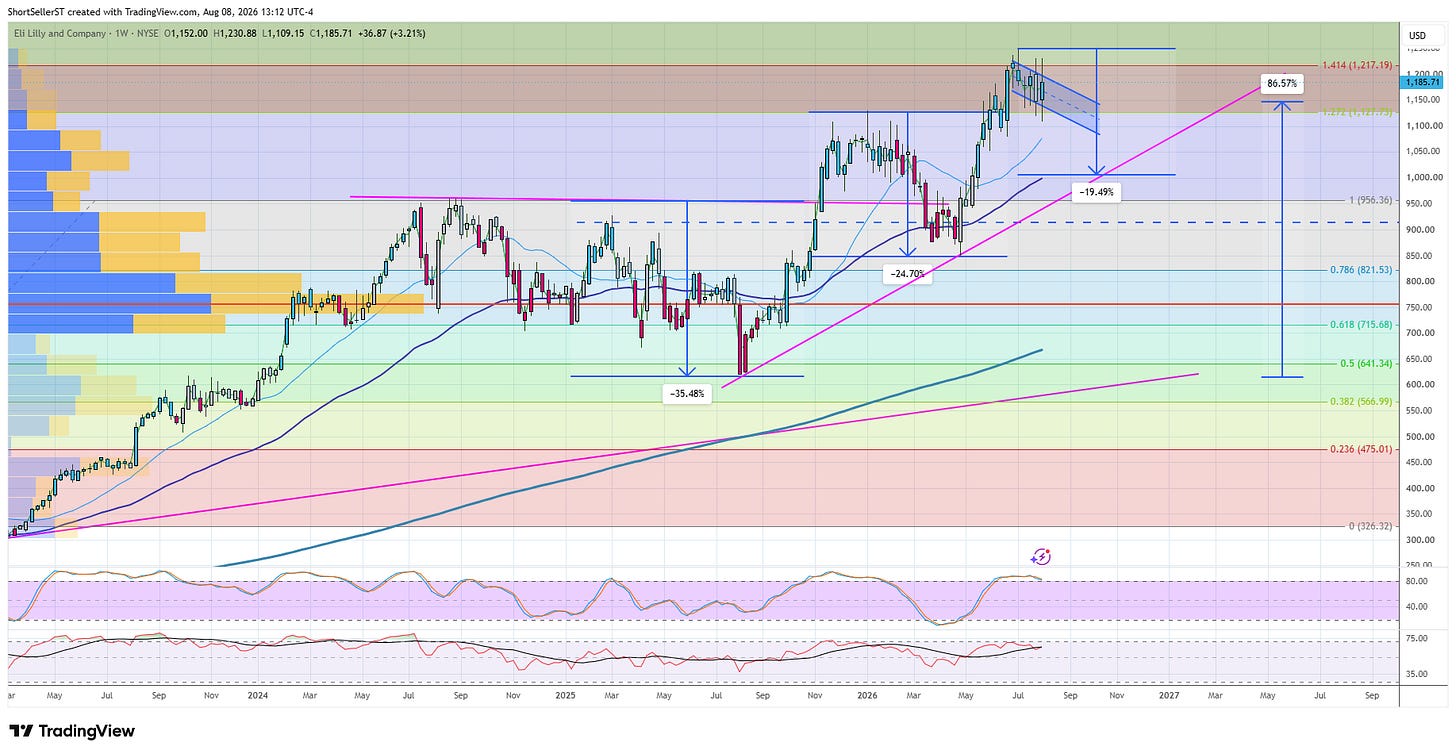Click the low value L1,109.15
Image resolution: width=1456 pixels, height=755 pixels.
coord(283,33)
